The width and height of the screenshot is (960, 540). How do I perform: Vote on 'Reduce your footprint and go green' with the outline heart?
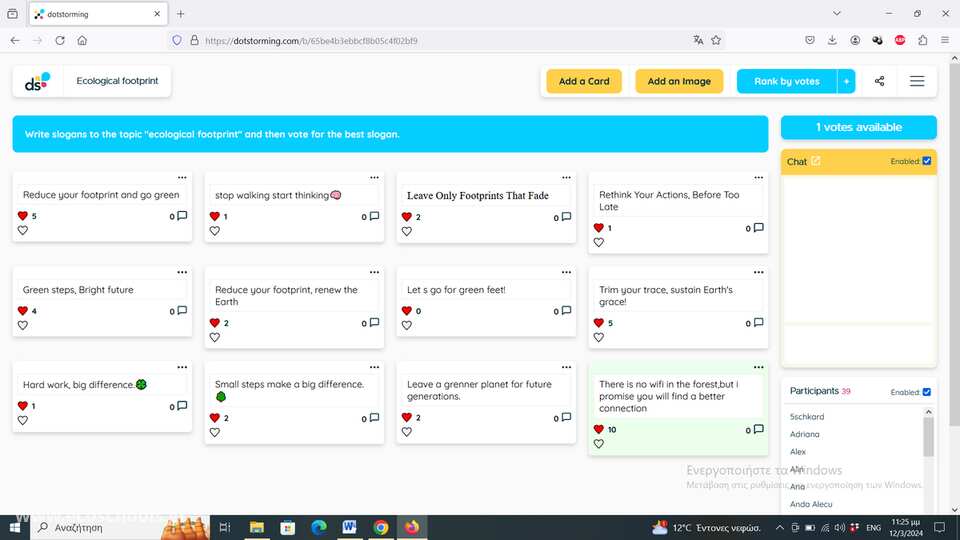click(23, 230)
